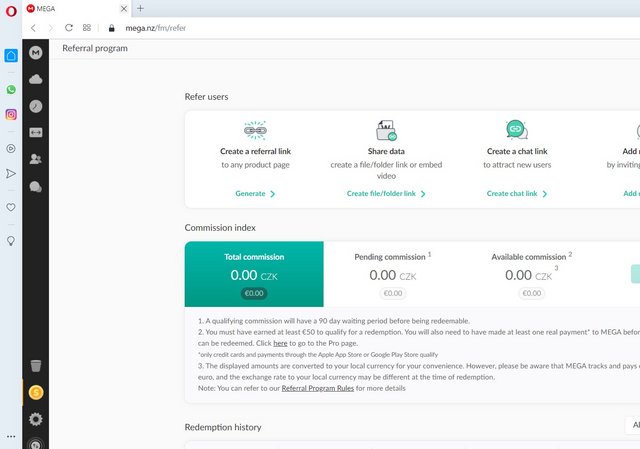The width and height of the screenshot is (640, 449).
Task: Open a new browser tab
Action: [140, 8]
